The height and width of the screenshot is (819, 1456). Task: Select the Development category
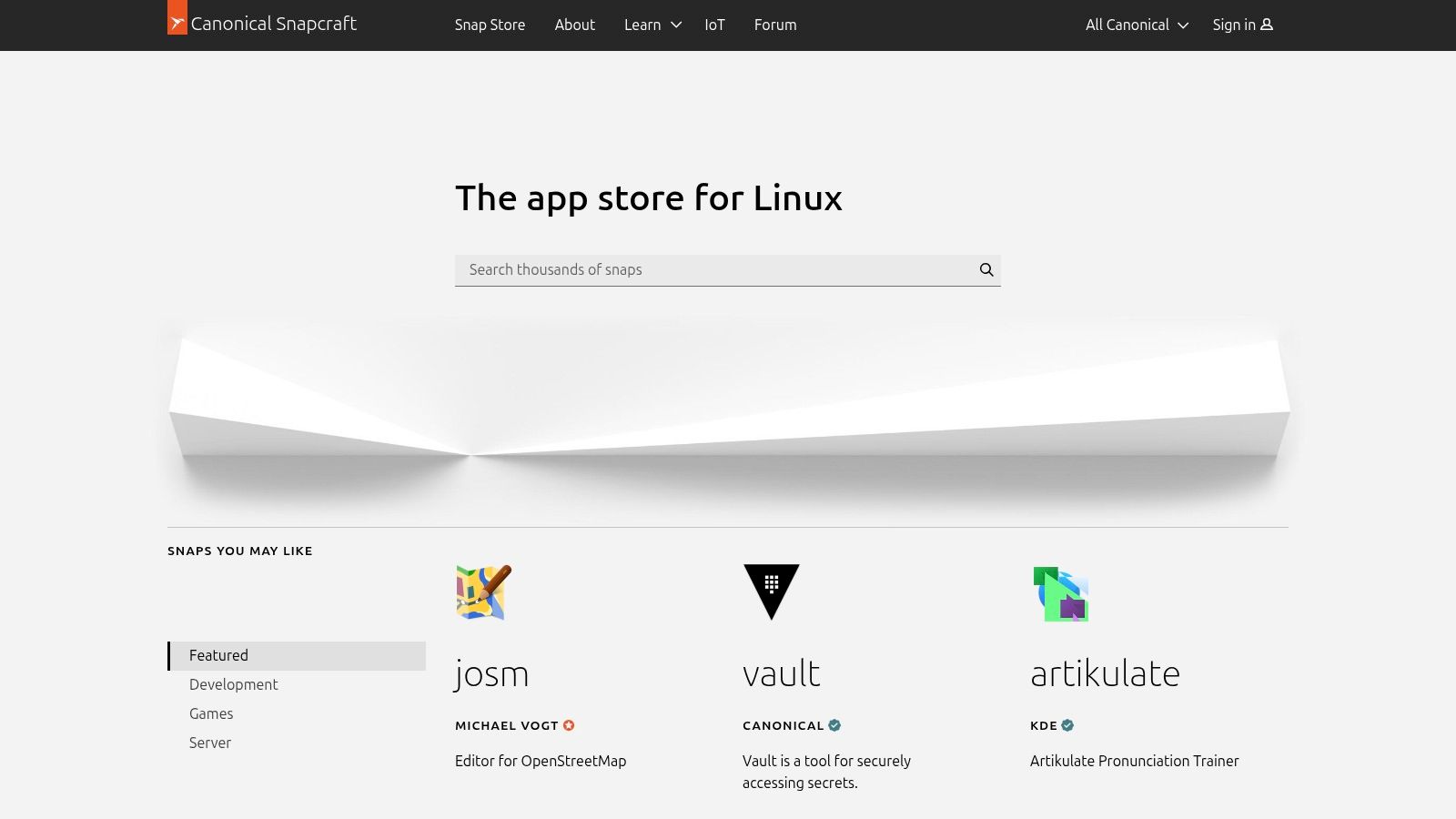(233, 684)
